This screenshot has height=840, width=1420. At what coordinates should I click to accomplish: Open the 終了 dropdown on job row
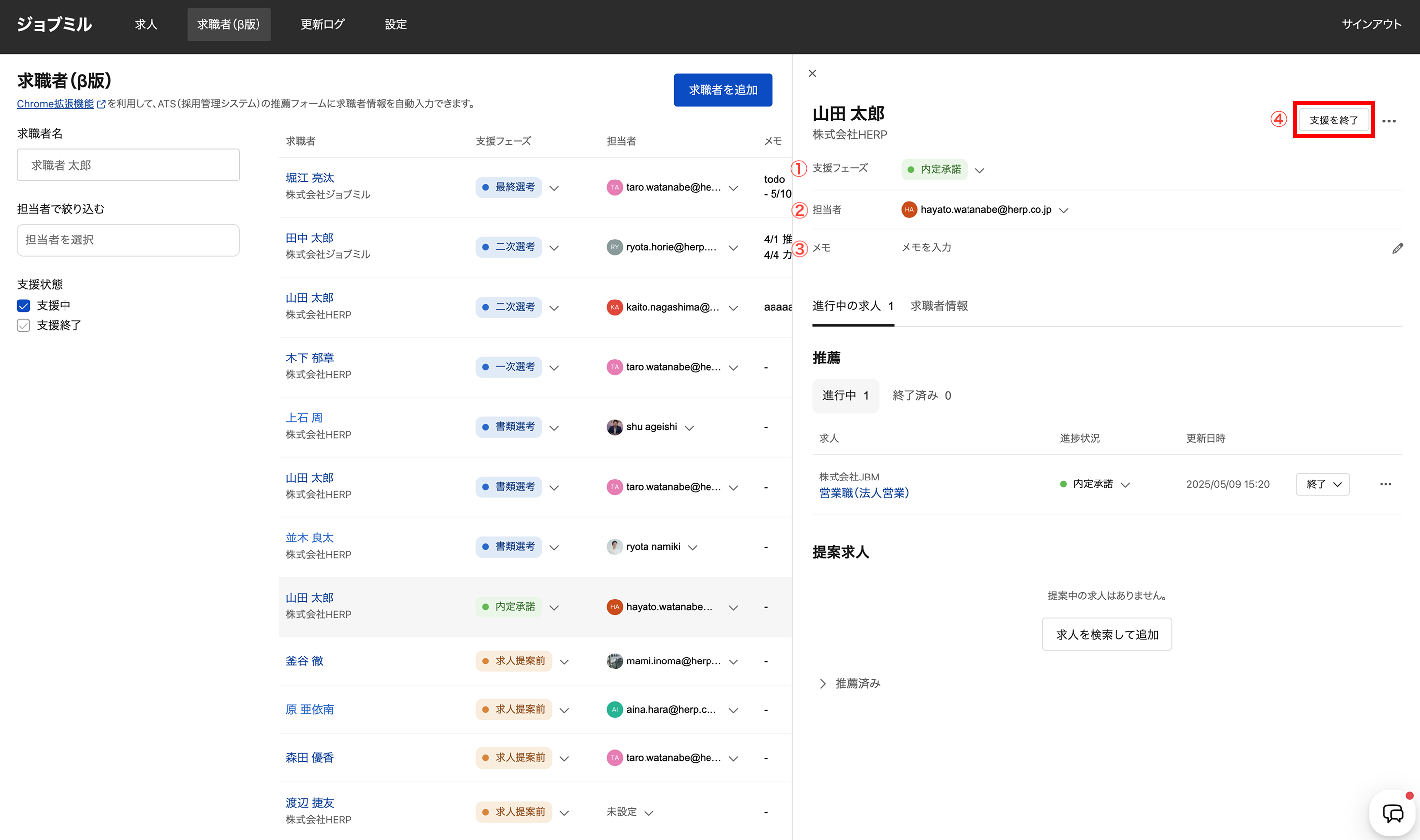[1322, 484]
